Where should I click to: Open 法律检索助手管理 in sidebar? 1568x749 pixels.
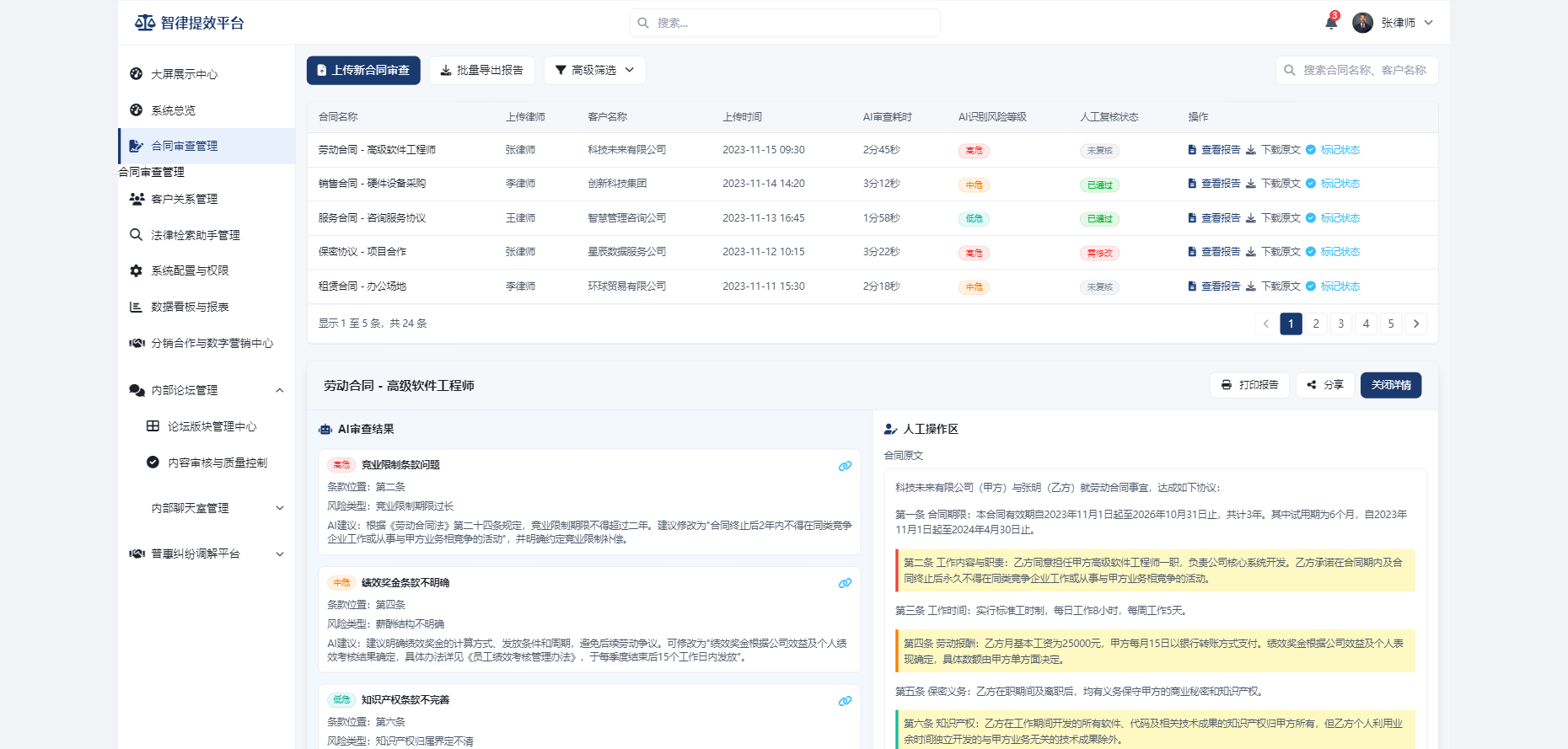[207, 235]
